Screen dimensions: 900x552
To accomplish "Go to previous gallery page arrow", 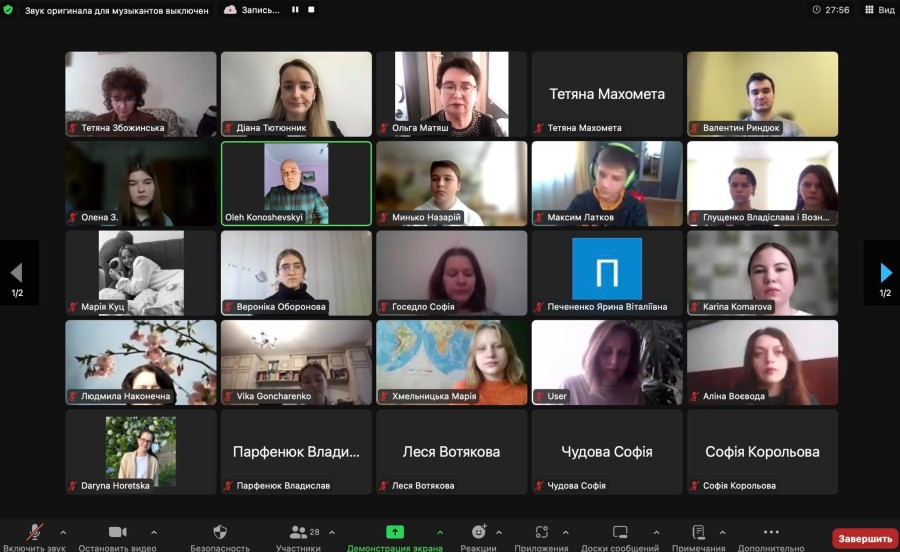I will click(x=17, y=273).
